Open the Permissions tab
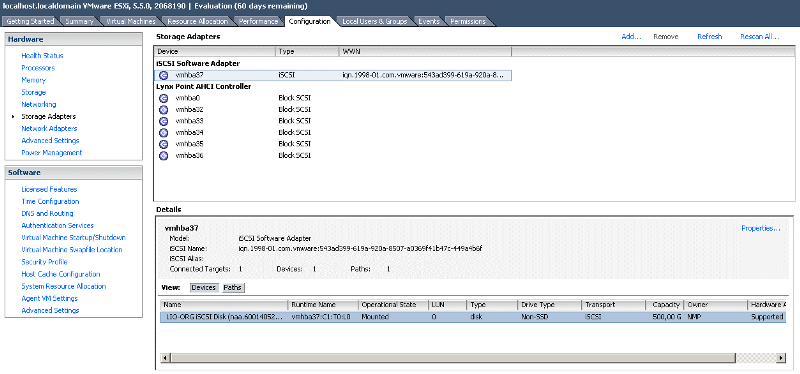 coord(468,21)
